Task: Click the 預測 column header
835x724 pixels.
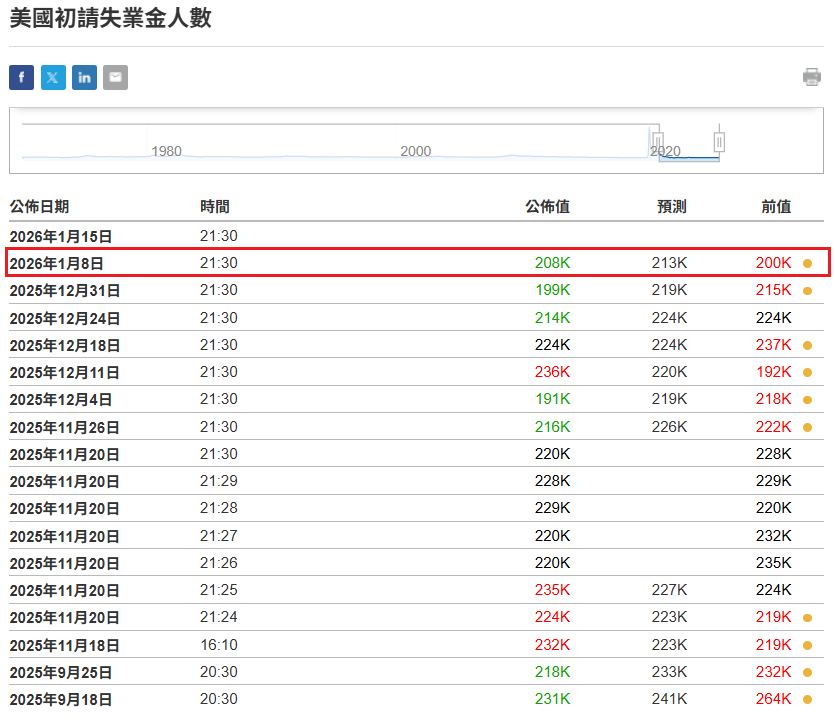Action: 671,207
